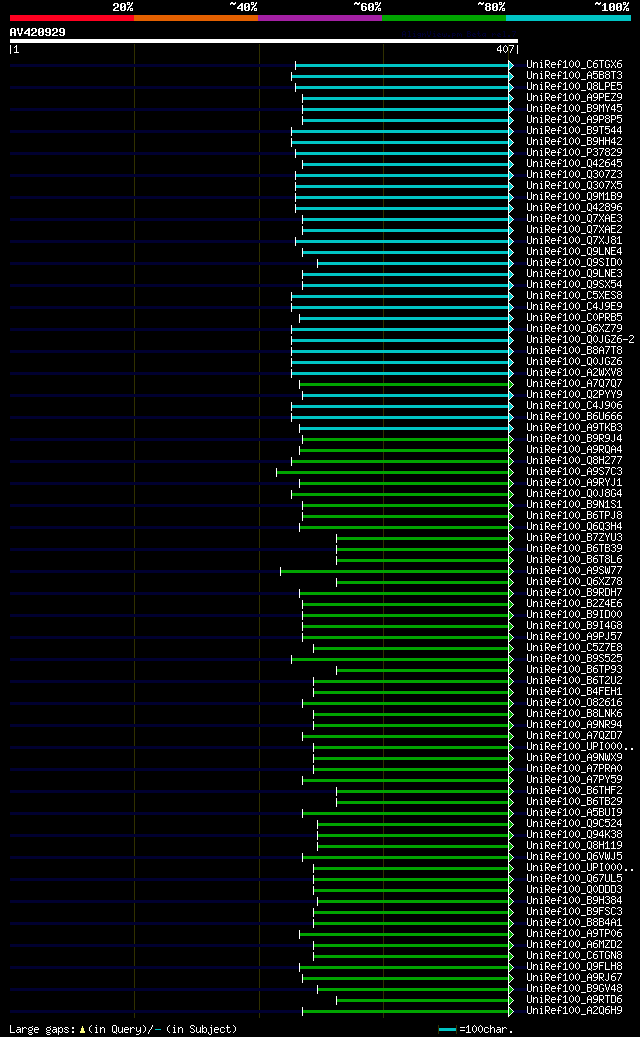Open the UniRef100_Q8H277 hit
This screenshot has width=640, height=1037.
(x=574, y=460)
